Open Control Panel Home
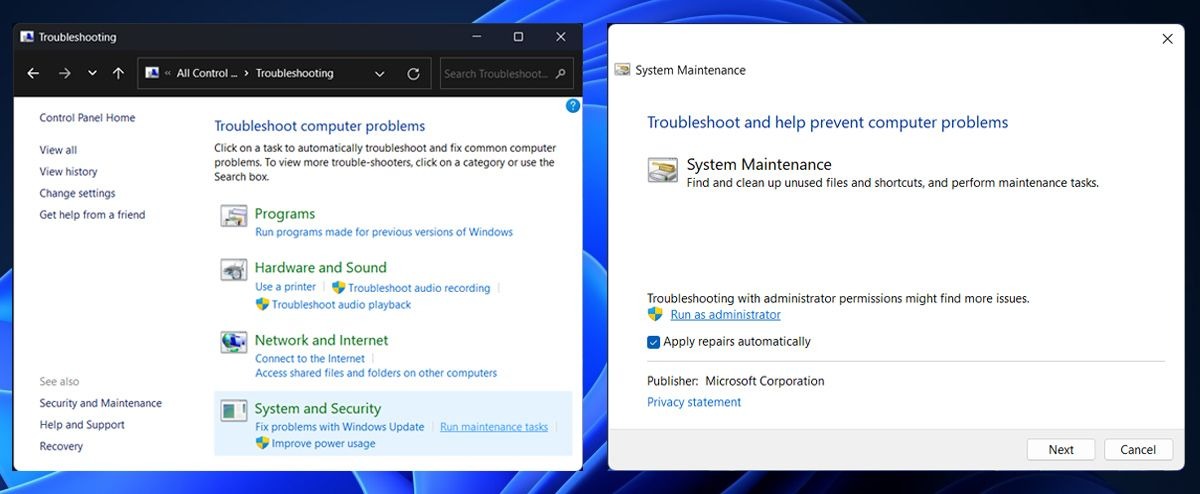This screenshot has height=494, width=1200. pos(87,118)
